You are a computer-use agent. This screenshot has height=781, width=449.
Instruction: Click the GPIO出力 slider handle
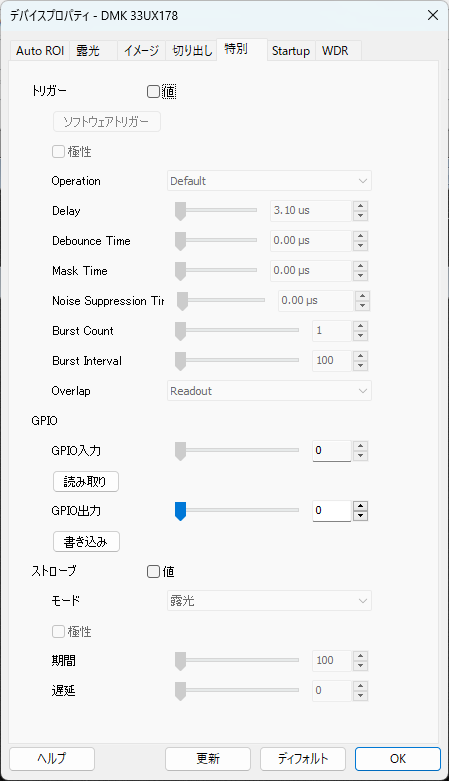180,511
